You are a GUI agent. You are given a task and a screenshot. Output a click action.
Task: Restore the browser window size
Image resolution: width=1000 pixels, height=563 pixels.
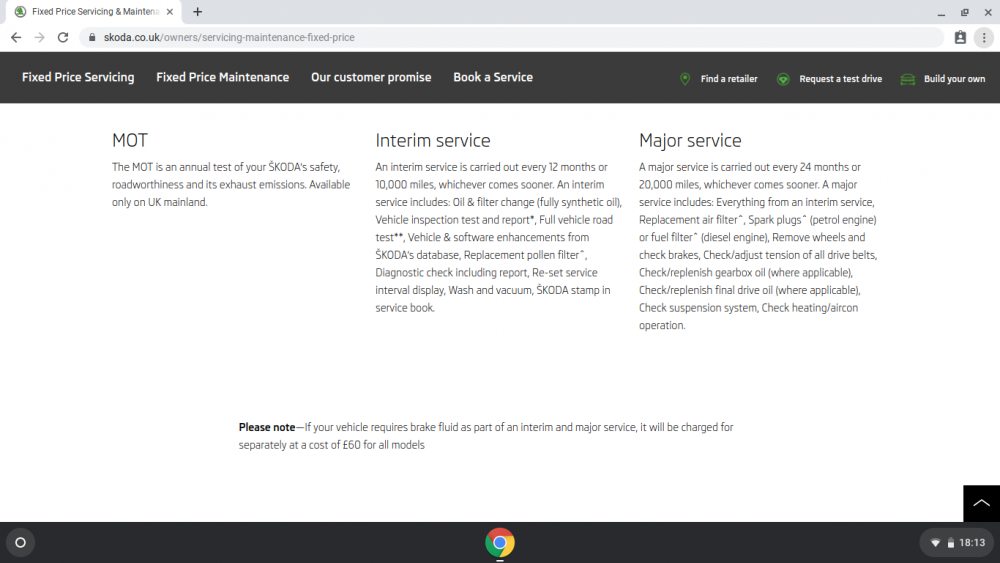(x=965, y=12)
